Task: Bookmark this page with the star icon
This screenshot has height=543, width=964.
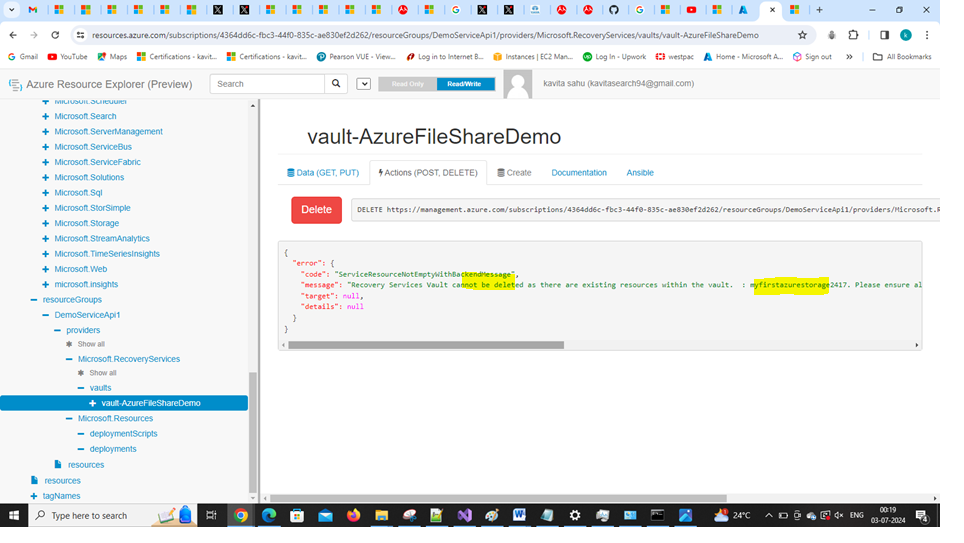Action: 802,35
